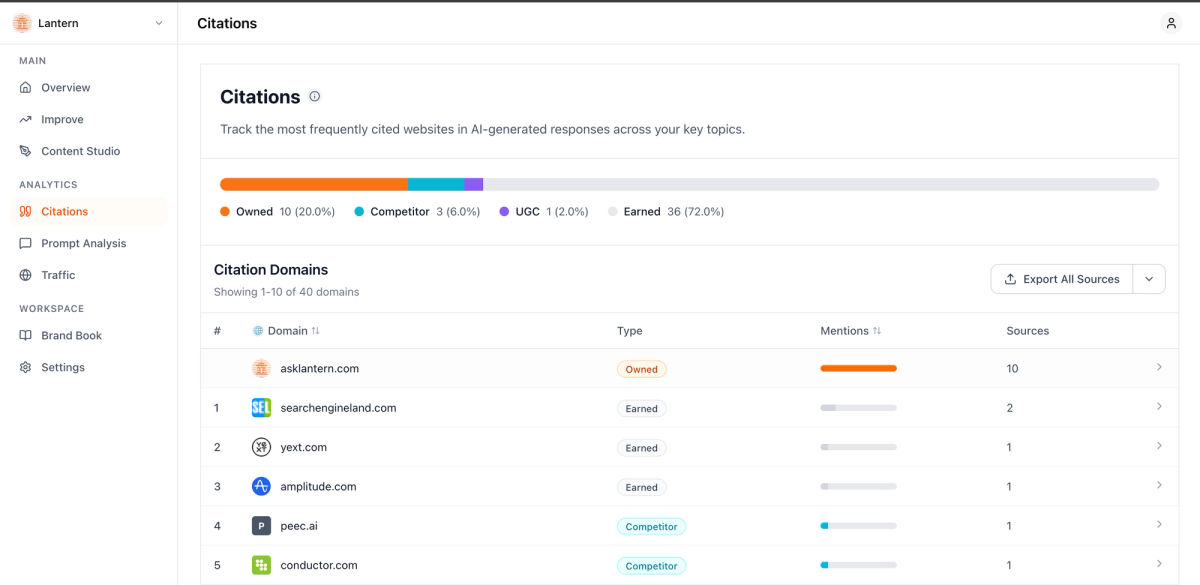Click the Competitor badge on peec.ai row

coord(651,526)
